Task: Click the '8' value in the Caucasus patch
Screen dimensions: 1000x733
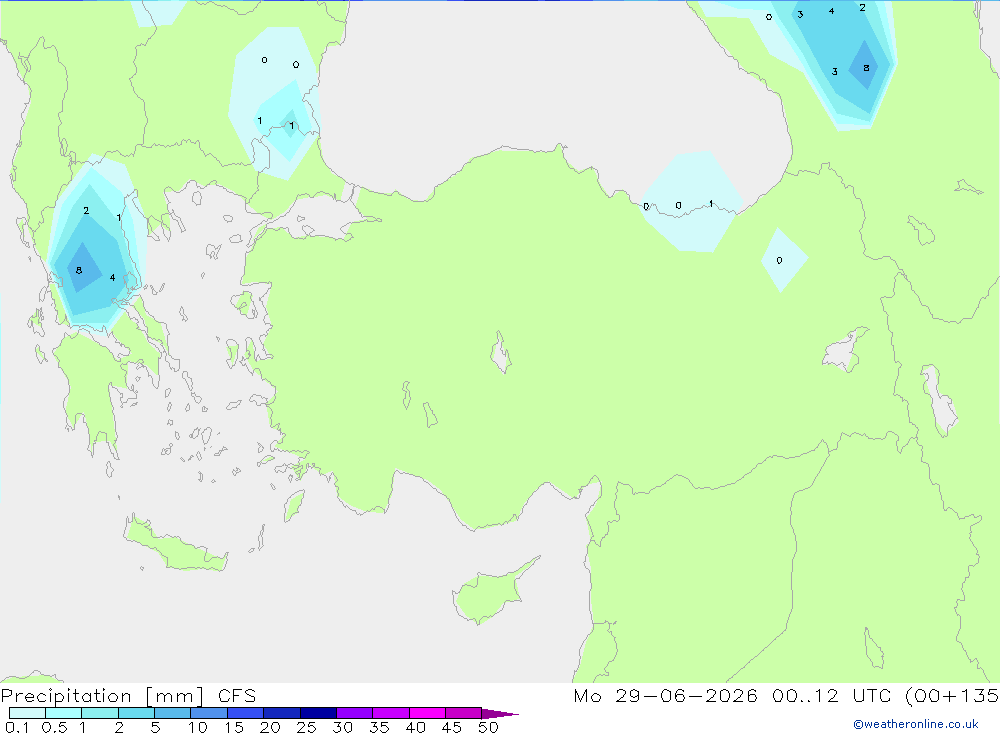Action: 866,68
